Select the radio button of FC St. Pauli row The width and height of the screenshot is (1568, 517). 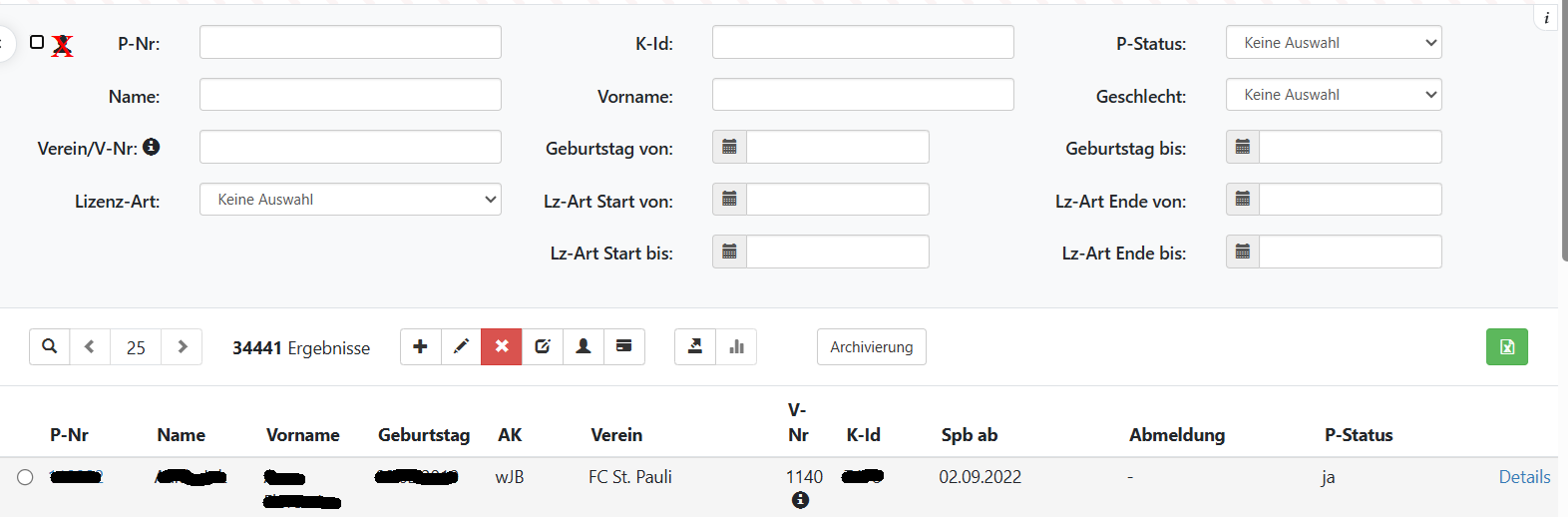[x=25, y=477]
